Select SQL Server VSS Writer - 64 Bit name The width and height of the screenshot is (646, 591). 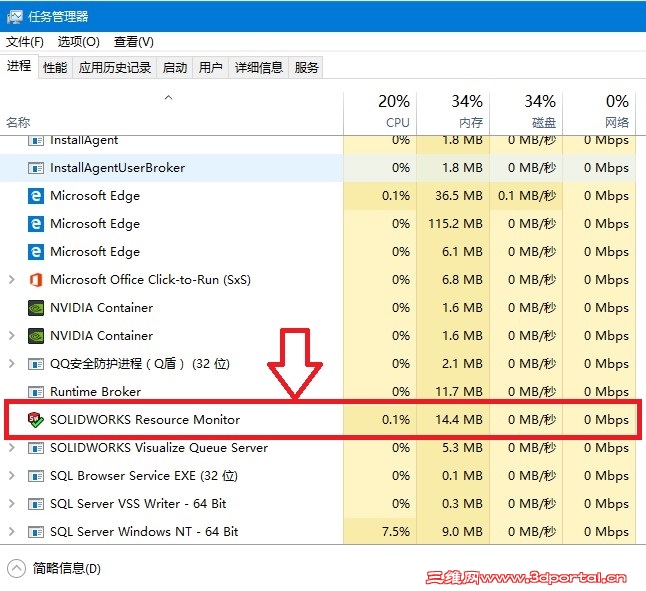[138, 504]
